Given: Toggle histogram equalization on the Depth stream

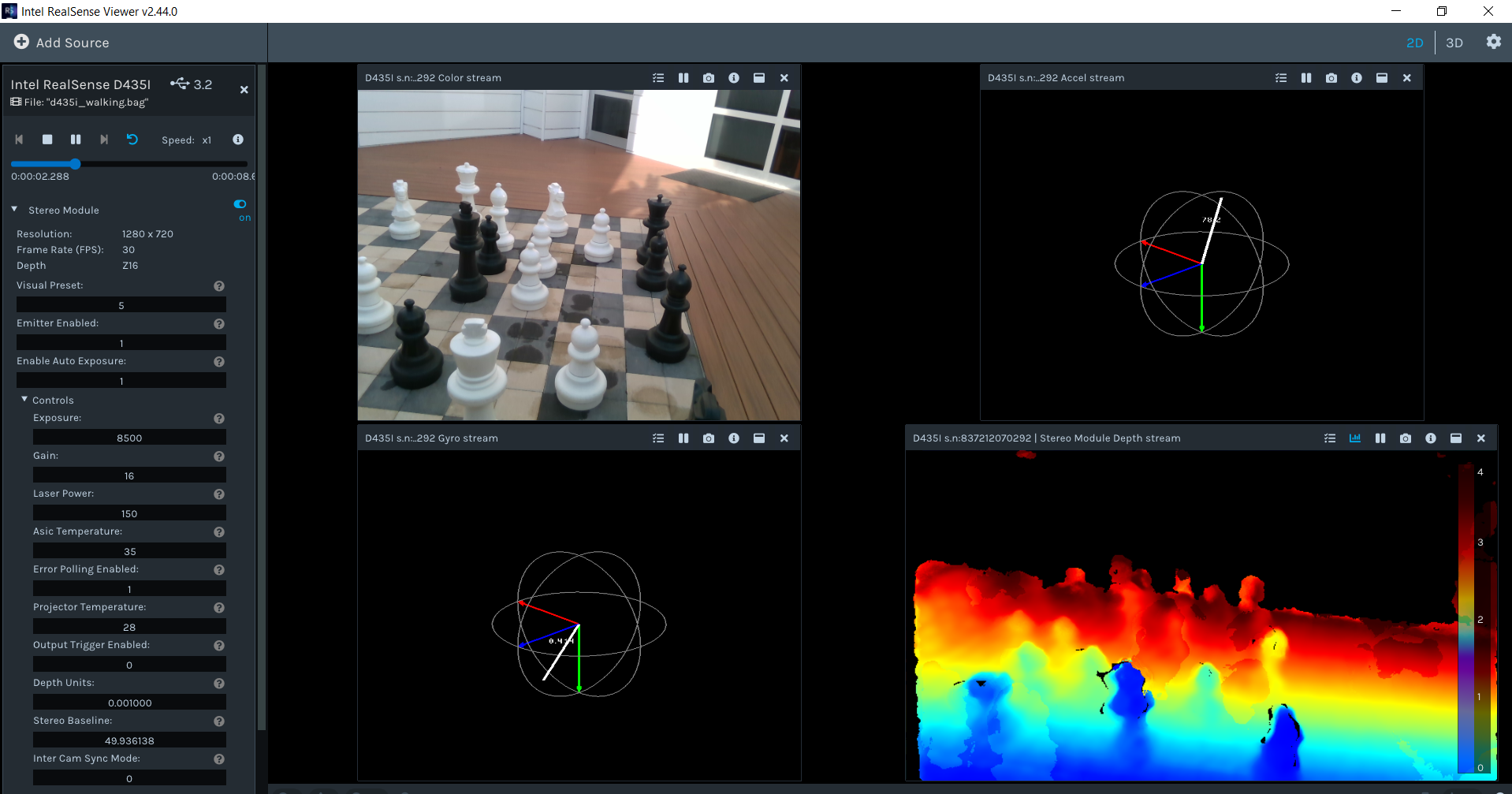Looking at the screenshot, I should pyautogui.click(x=1355, y=438).
